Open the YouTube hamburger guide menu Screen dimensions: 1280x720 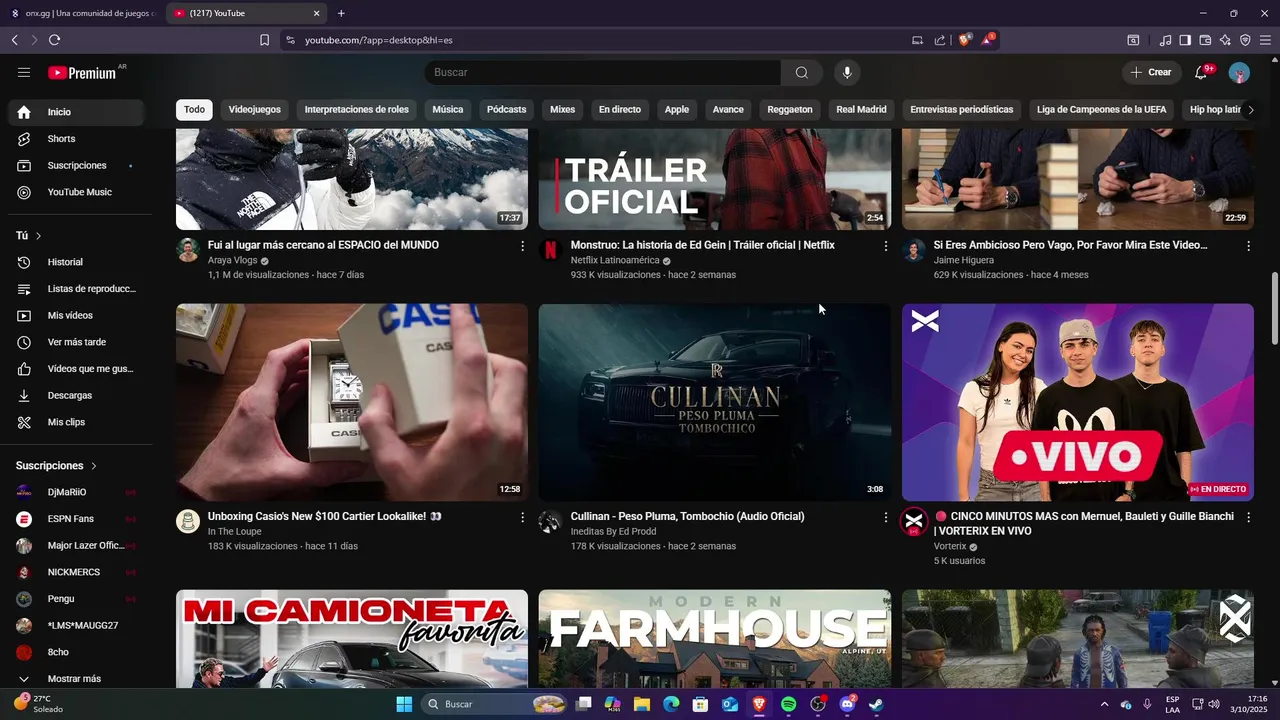pos(24,72)
